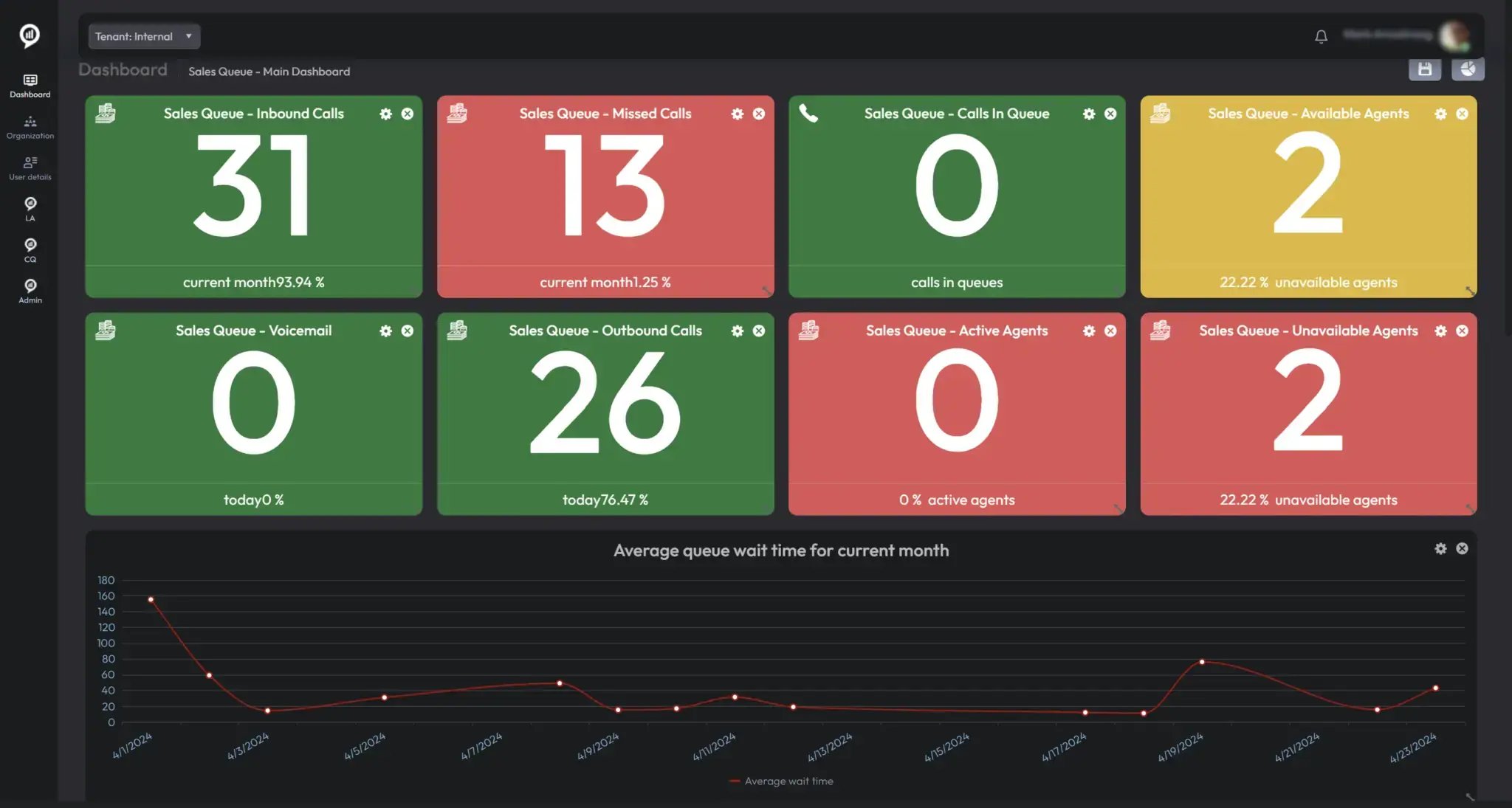
Task: Click Sales Queue - Main Dashboard title
Action: [269, 71]
